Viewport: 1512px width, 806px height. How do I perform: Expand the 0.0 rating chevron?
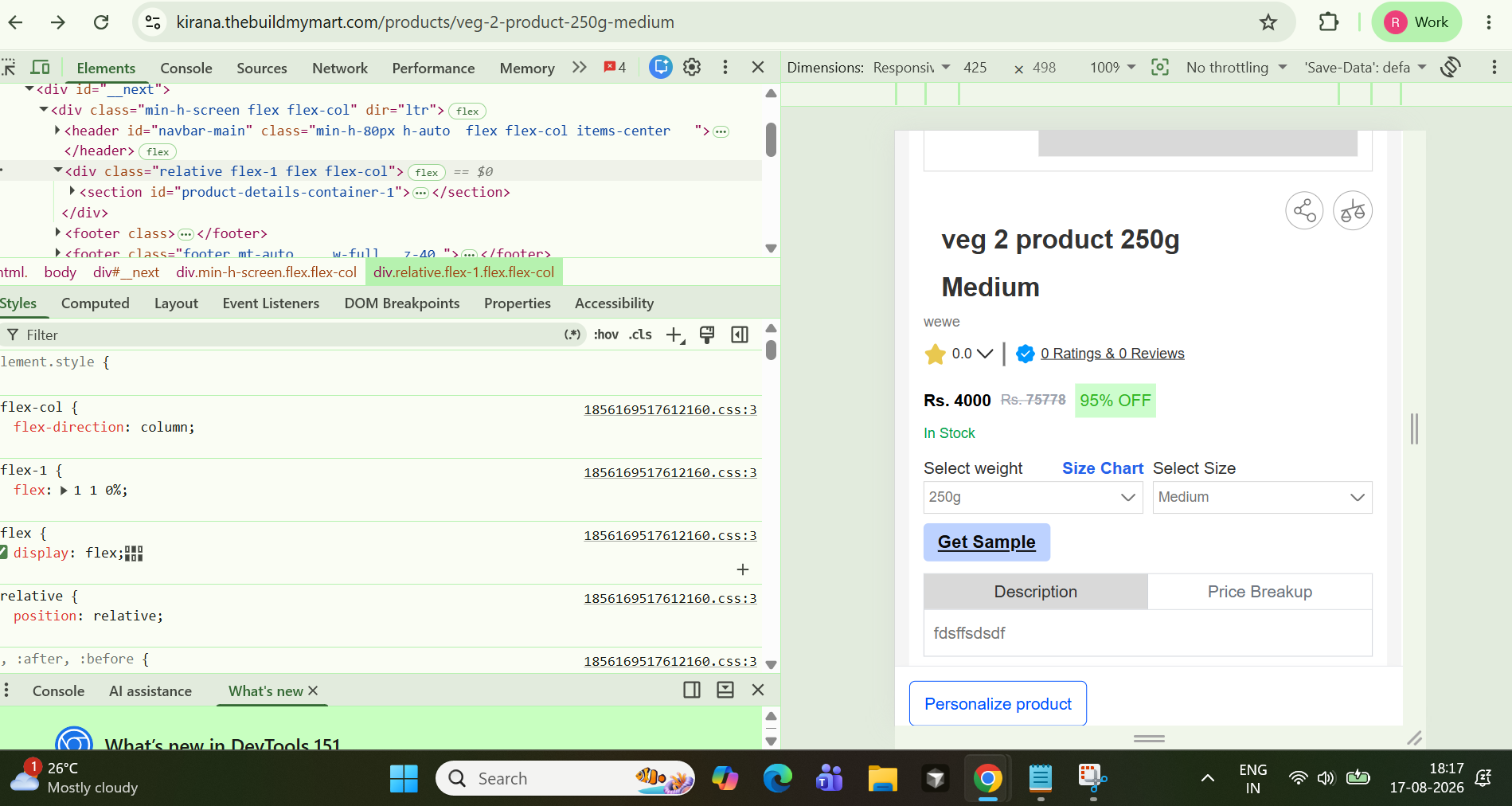pyautogui.click(x=985, y=354)
